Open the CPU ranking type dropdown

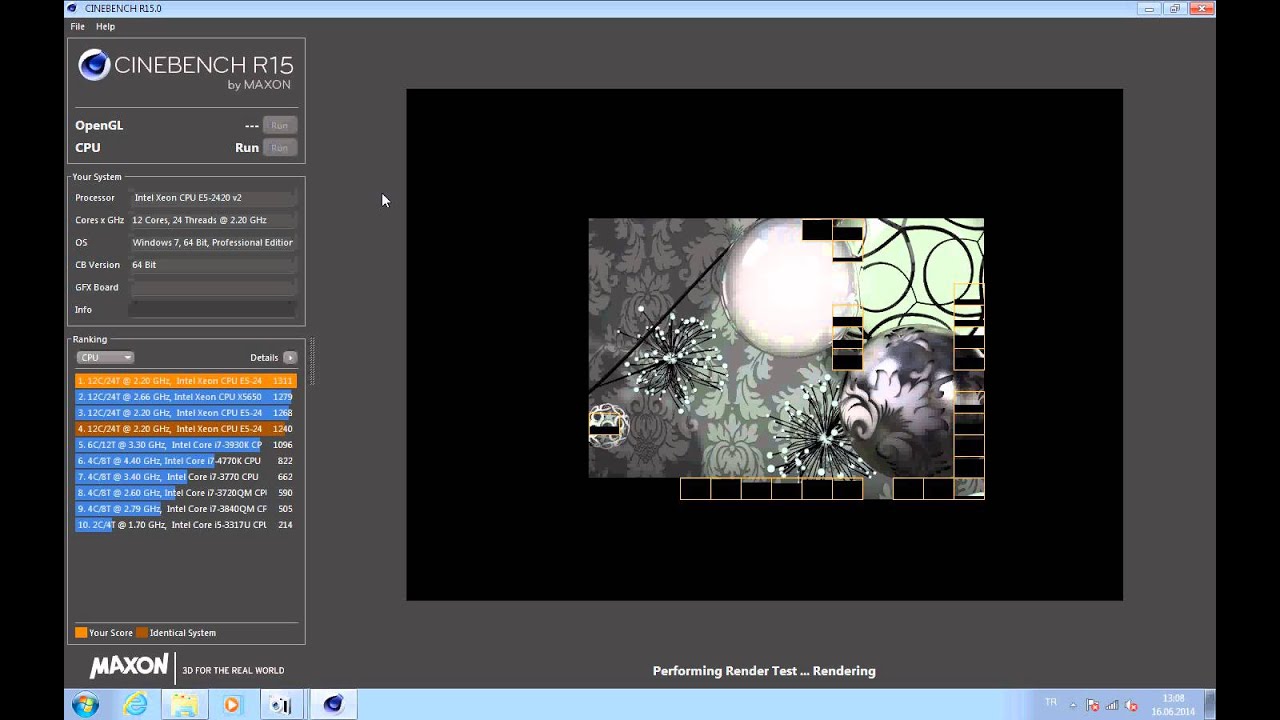pyautogui.click(x=105, y=357)
